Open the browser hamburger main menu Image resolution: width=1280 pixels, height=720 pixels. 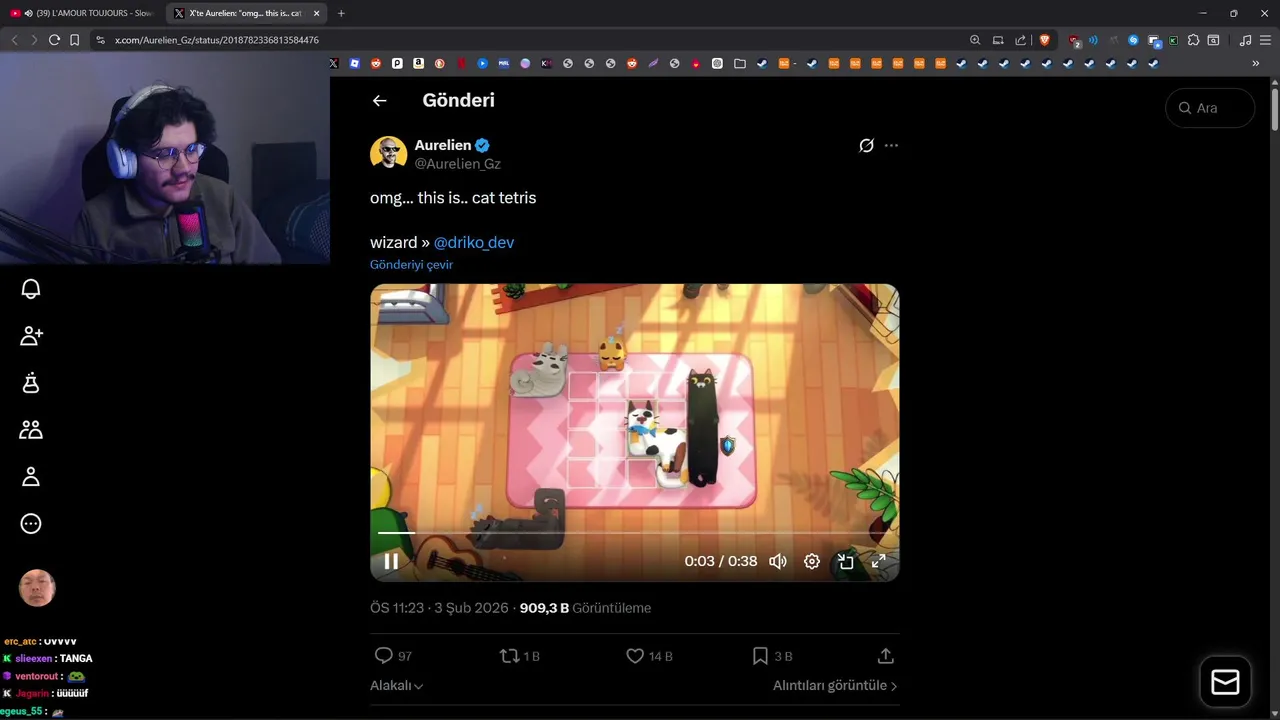[x=1265, y=40]
